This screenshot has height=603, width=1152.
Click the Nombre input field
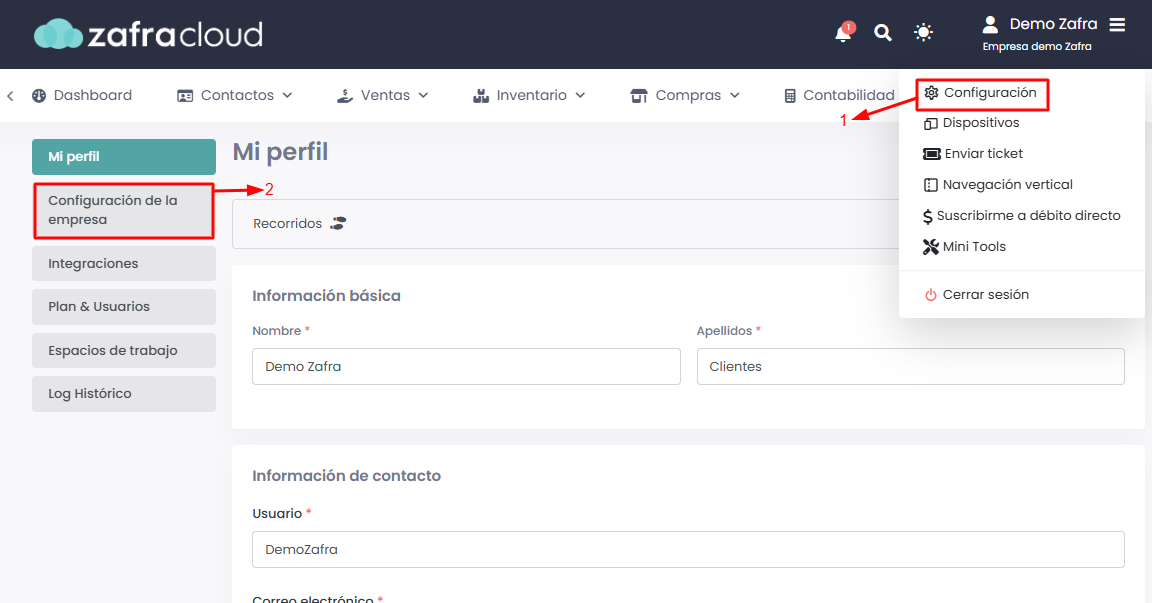tap(466, 366)
